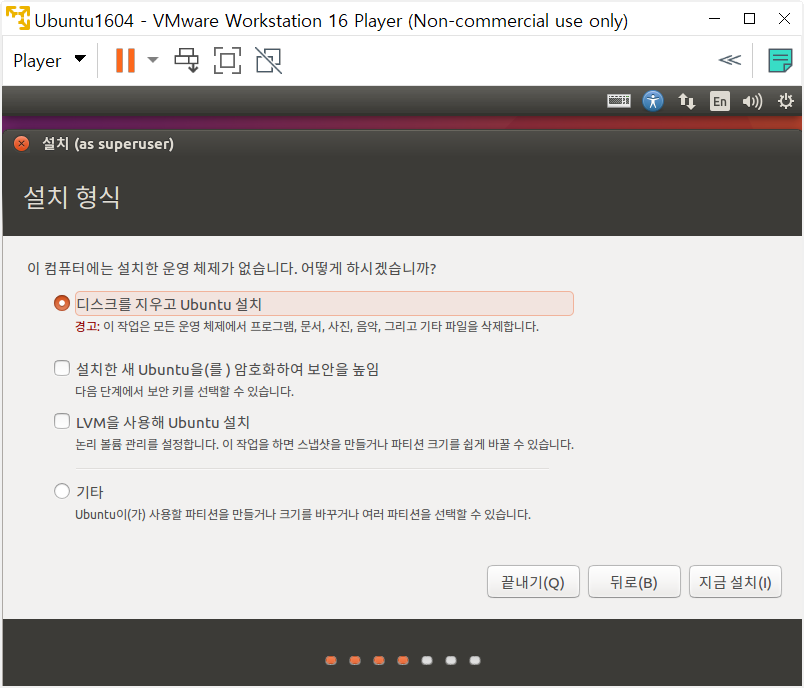This screenshot has height=688, width=804.
Task: Open the sound volume indicator
Action: pos(752,102)
